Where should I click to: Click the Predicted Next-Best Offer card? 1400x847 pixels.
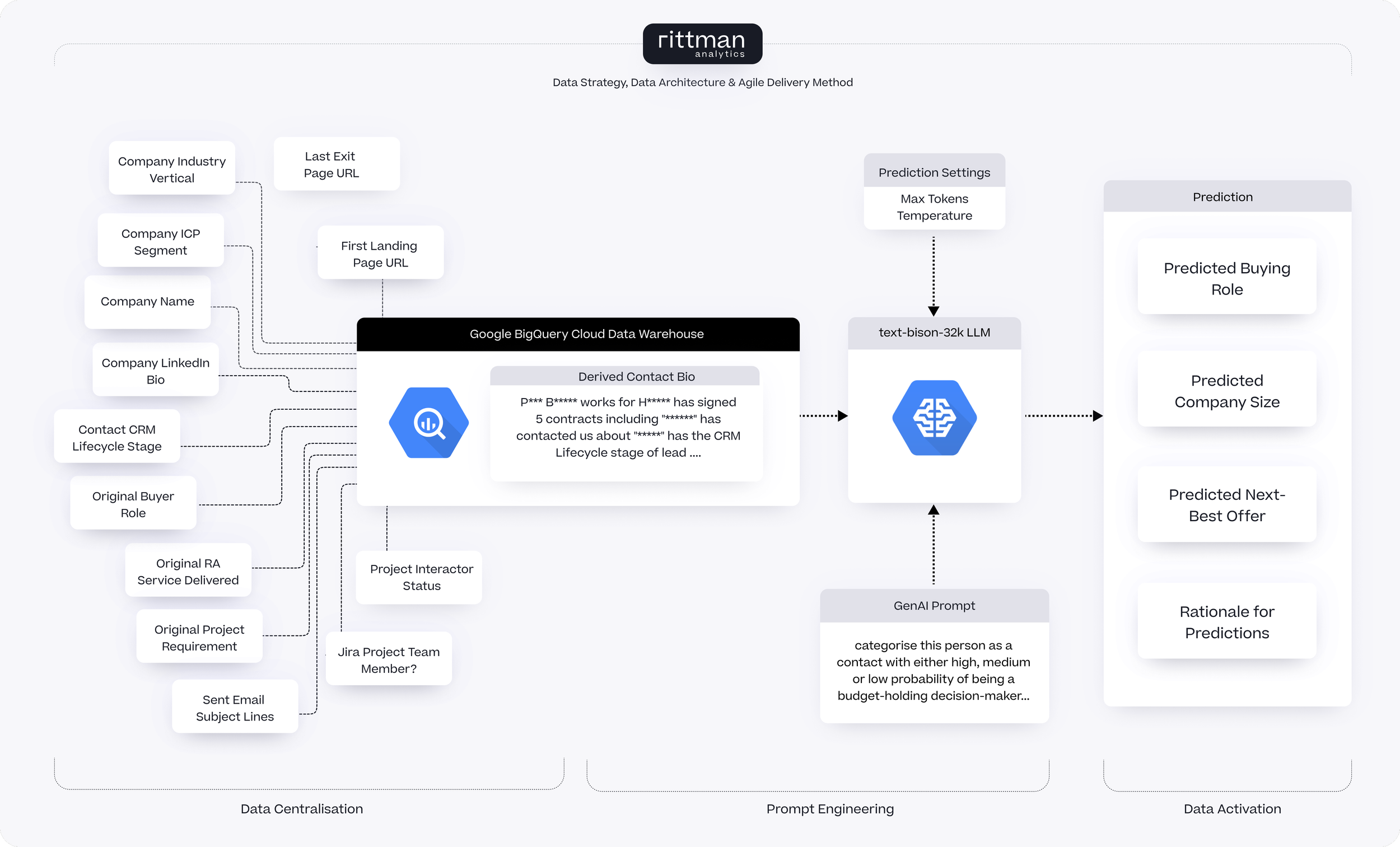[x=1227, y=505]
